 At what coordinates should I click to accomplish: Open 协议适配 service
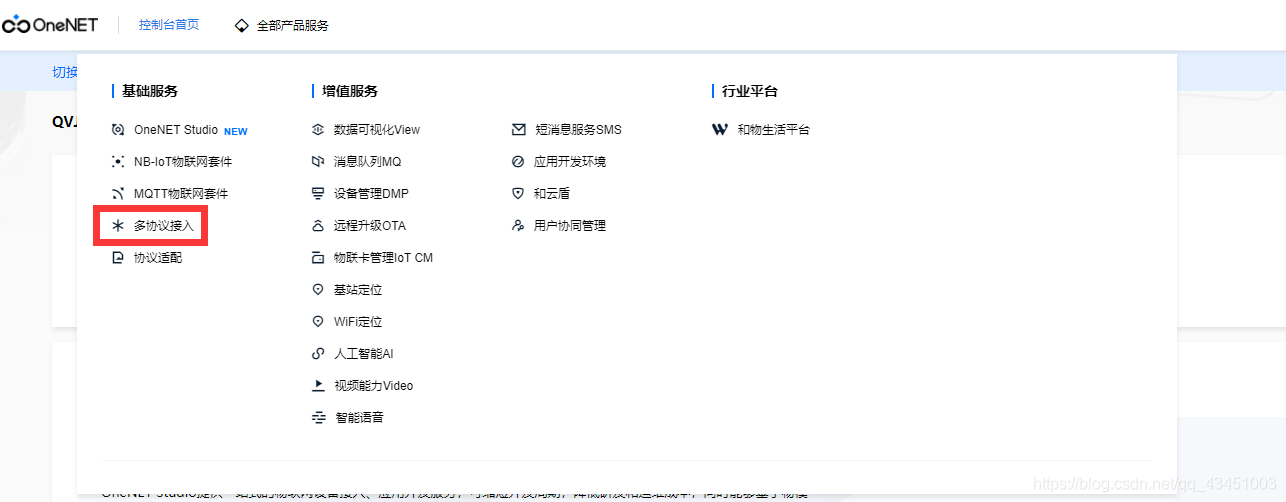[x=158, y=258]
